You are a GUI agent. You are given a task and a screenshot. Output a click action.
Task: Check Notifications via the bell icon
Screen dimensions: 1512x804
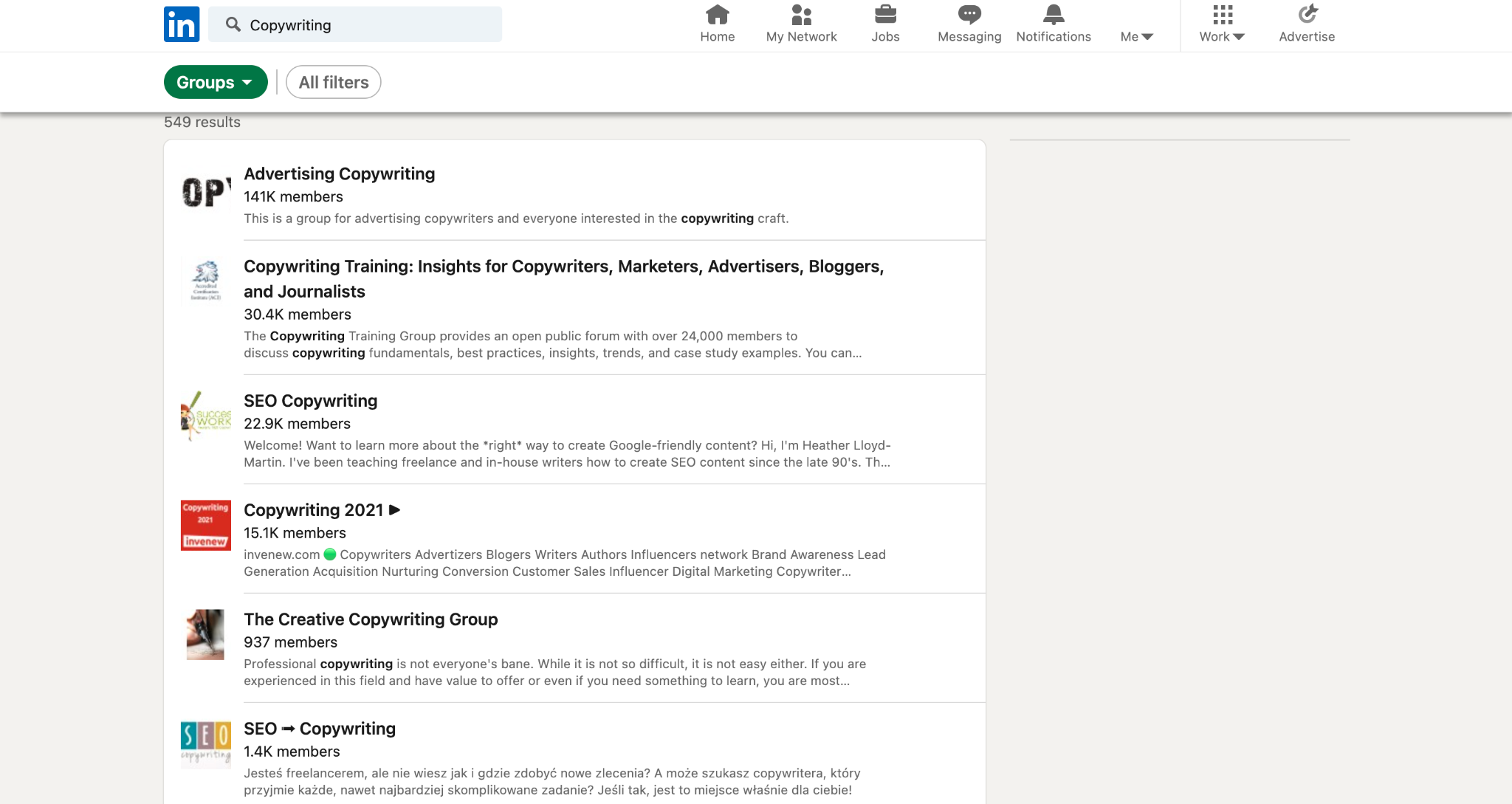[1053, 22]
